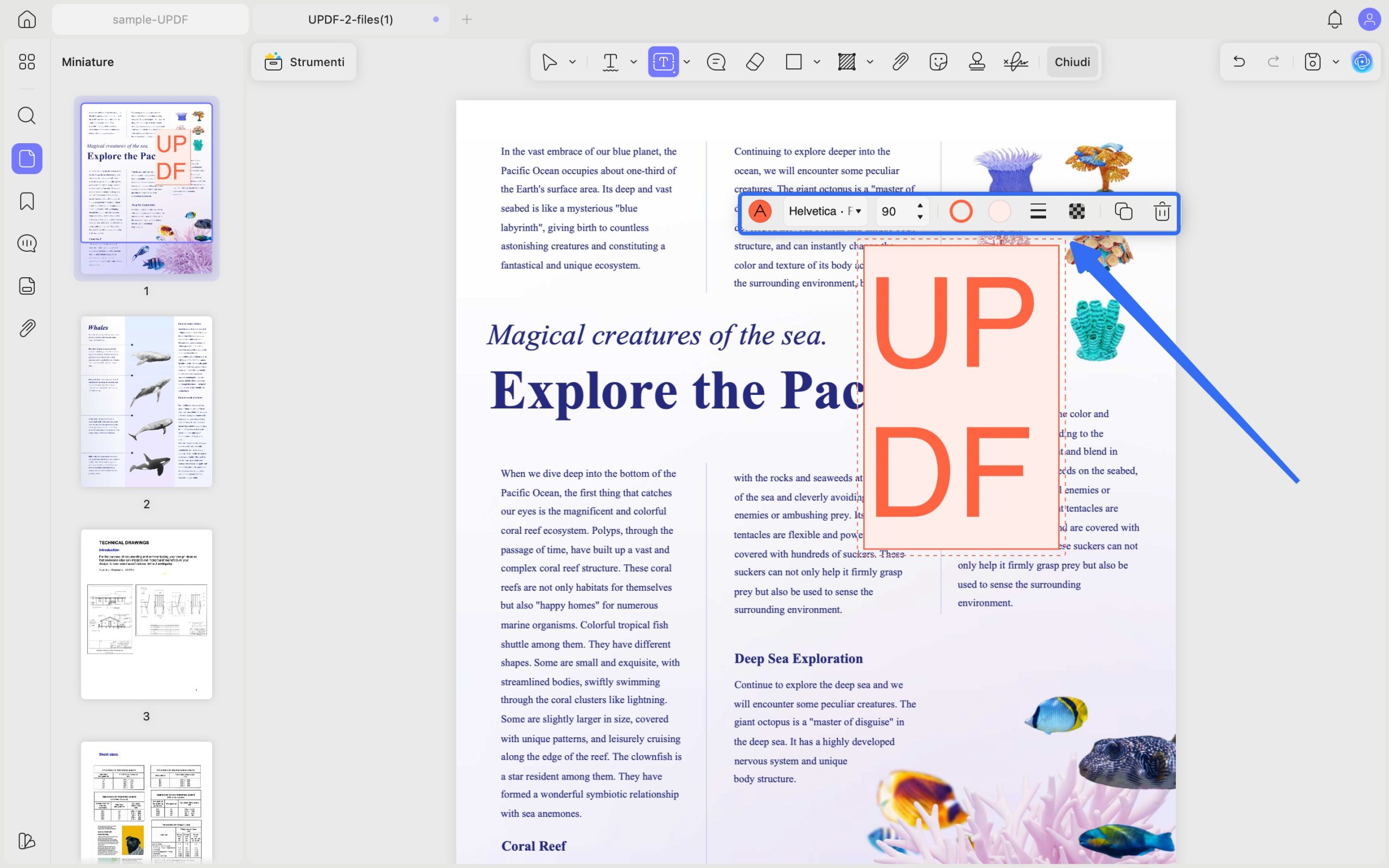Open the text alignment lines option
The height and width of the screenshot is (868, 1389).
point(1038,211)
